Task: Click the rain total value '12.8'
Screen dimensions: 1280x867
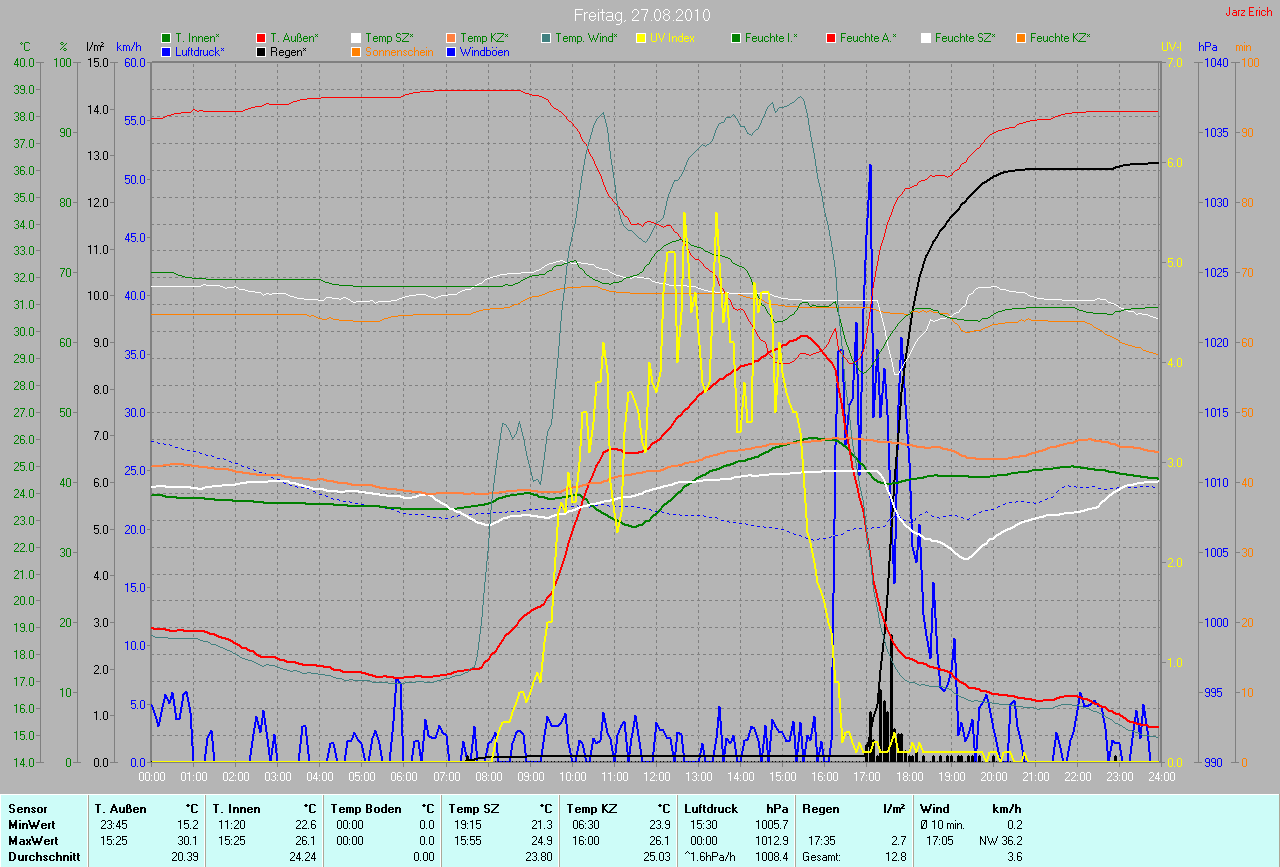Action: click(895, 857)
